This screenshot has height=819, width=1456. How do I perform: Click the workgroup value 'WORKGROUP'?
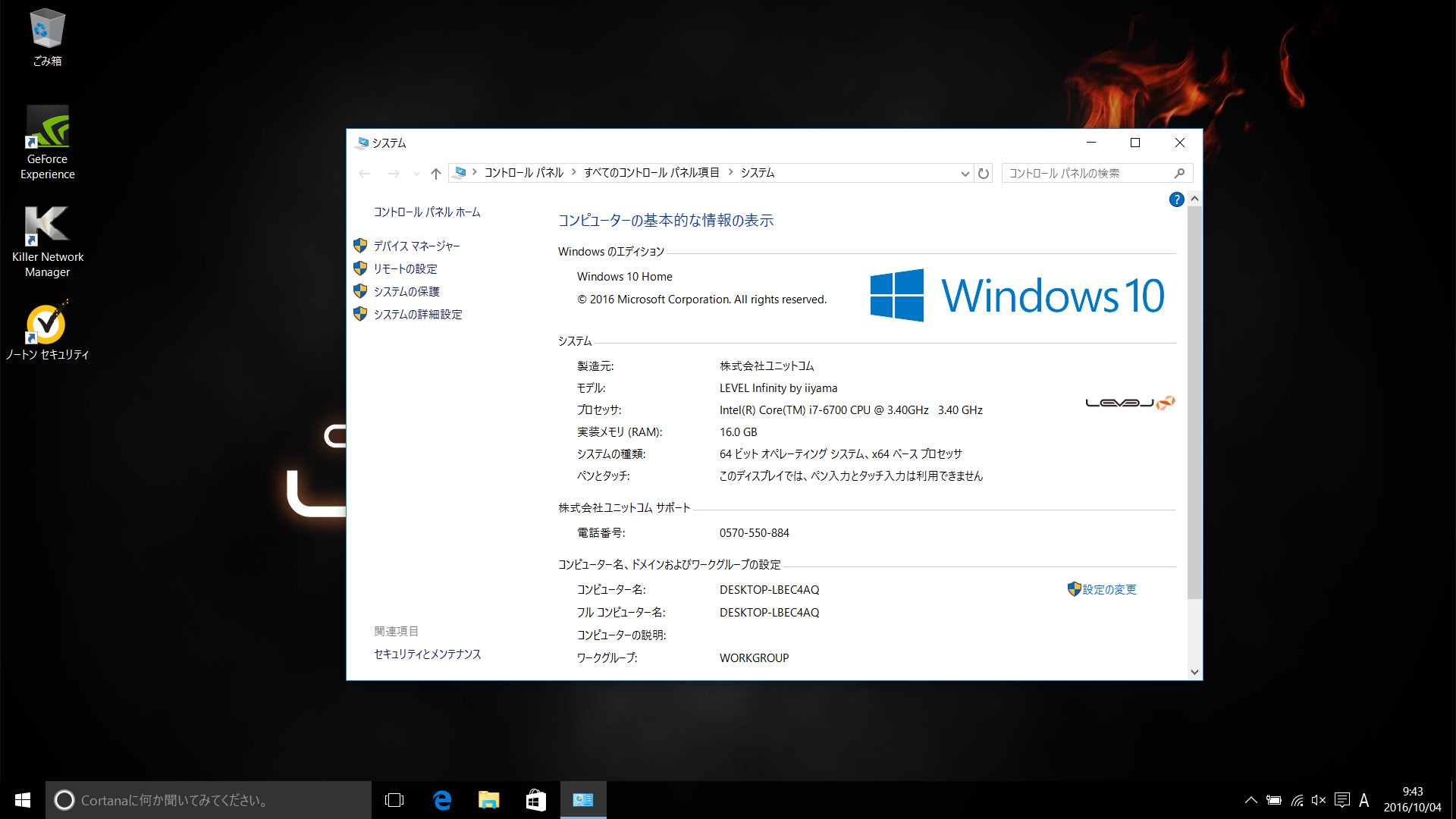click(x=754, y=658)
